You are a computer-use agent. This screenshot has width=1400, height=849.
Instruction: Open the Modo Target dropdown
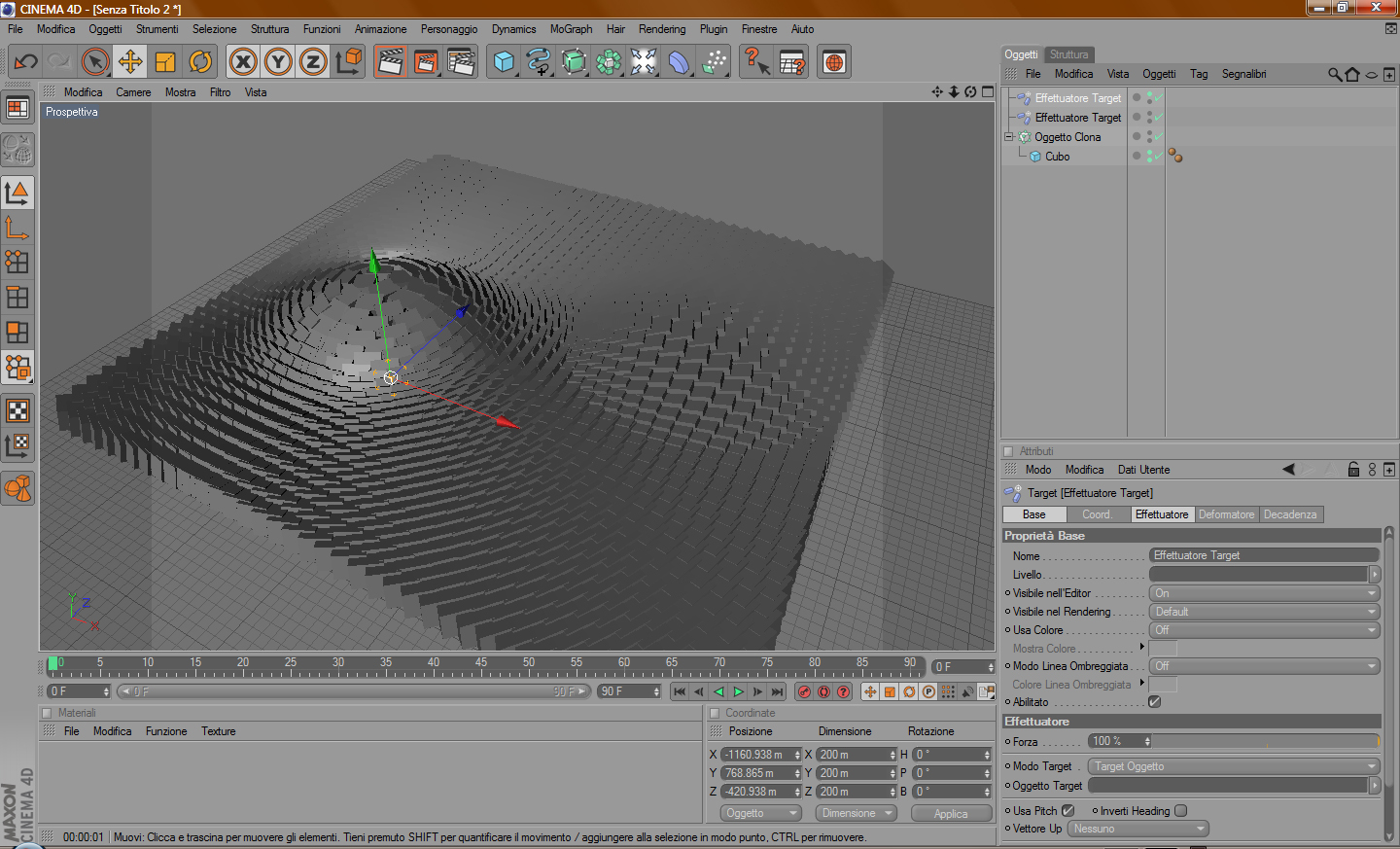tap(1234, 766)
